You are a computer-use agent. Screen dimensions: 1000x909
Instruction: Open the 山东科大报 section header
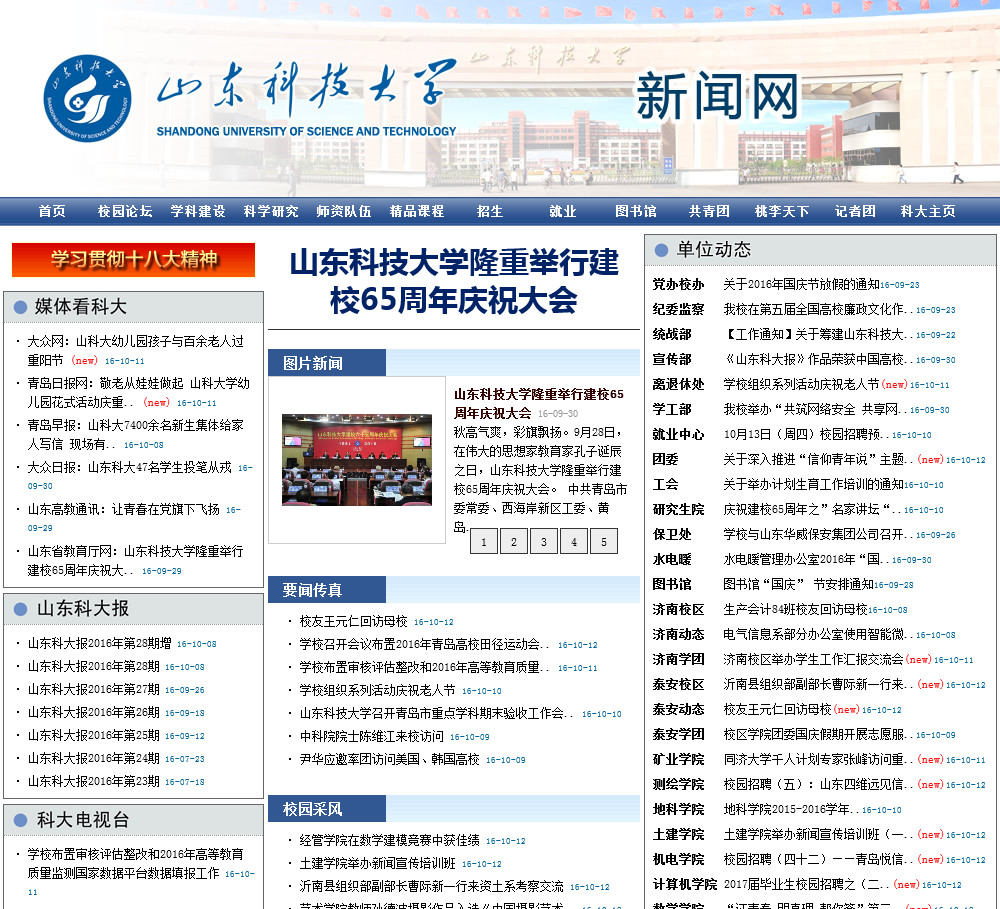coord(83,609)
